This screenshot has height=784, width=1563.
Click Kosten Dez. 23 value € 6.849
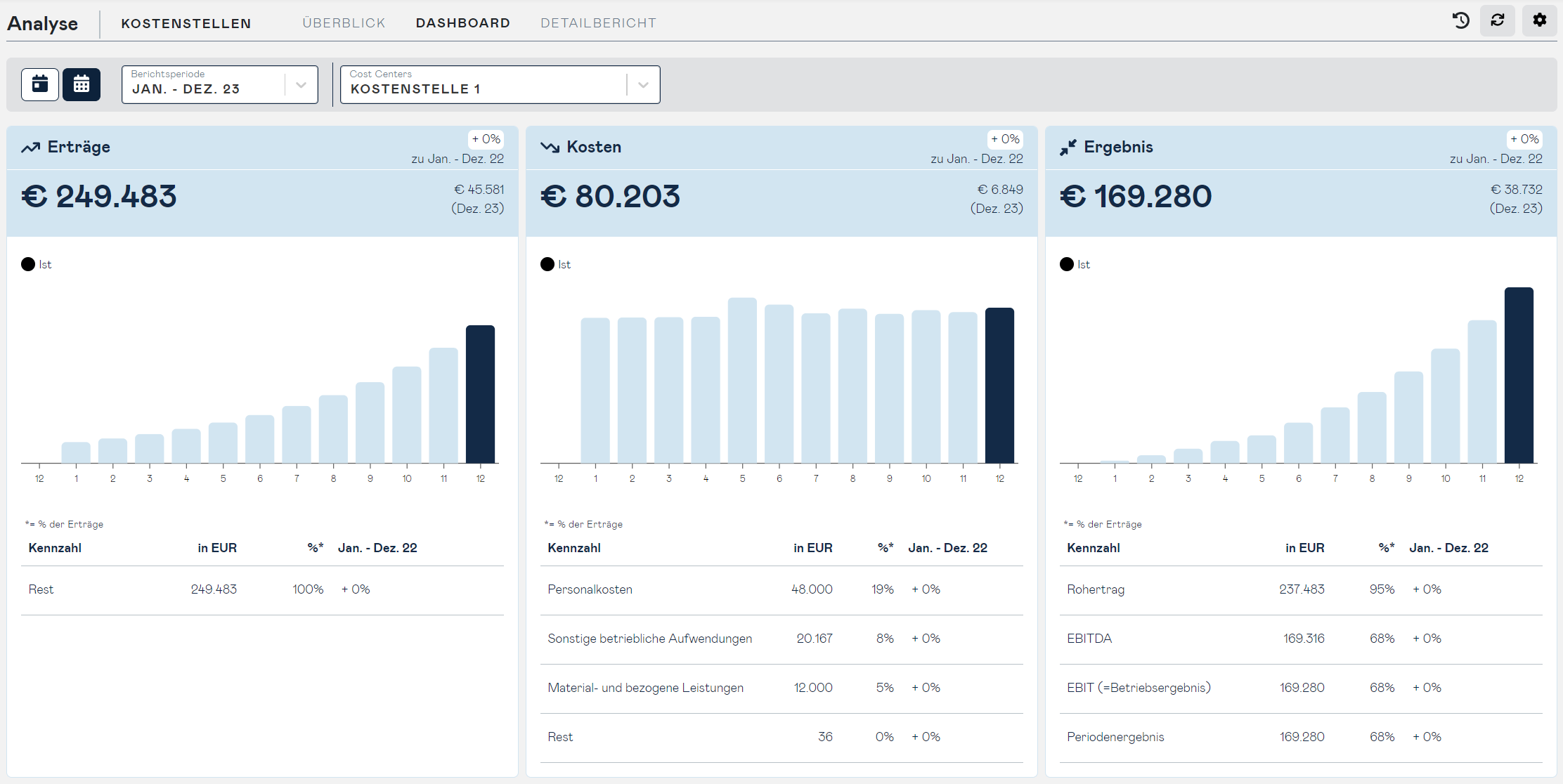point(1000,190)
